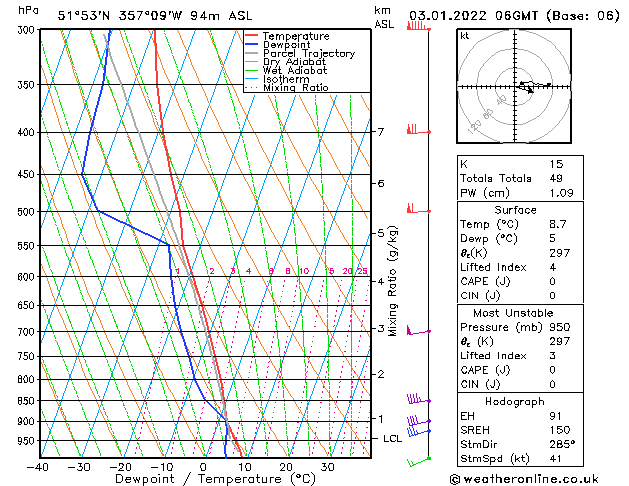
Task: Click the red Temperature legend line
Action: click(x=252, y=36)
